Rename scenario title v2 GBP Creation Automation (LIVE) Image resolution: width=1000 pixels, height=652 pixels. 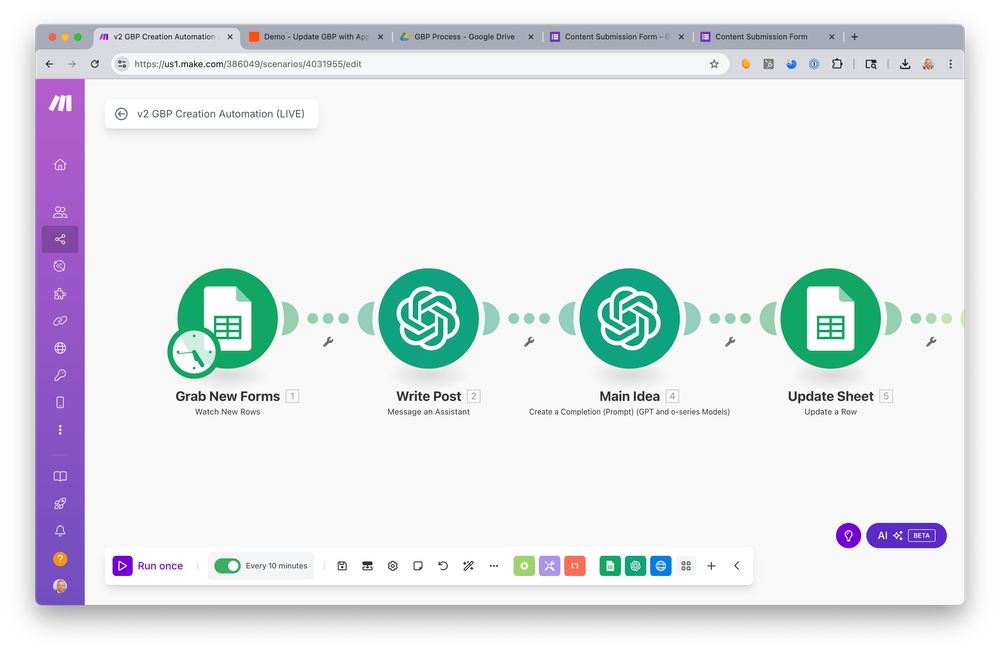click(221, 114)
